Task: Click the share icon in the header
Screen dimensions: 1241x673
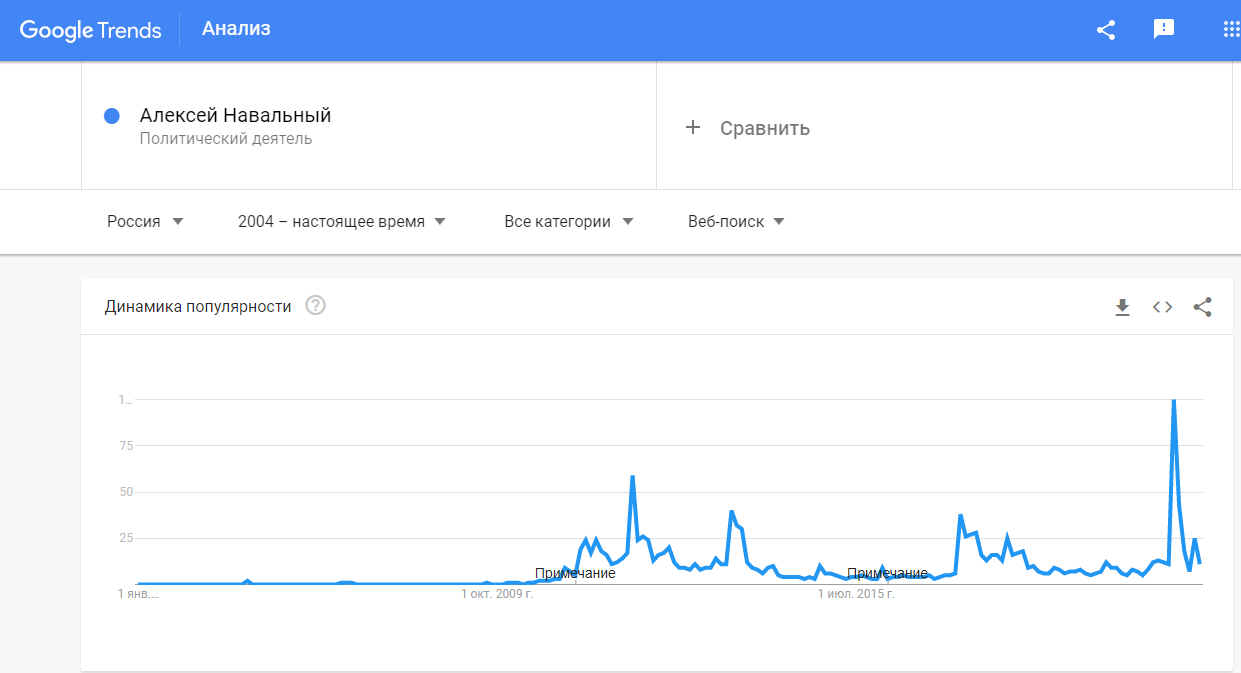Action: [x=1106, y=30]
